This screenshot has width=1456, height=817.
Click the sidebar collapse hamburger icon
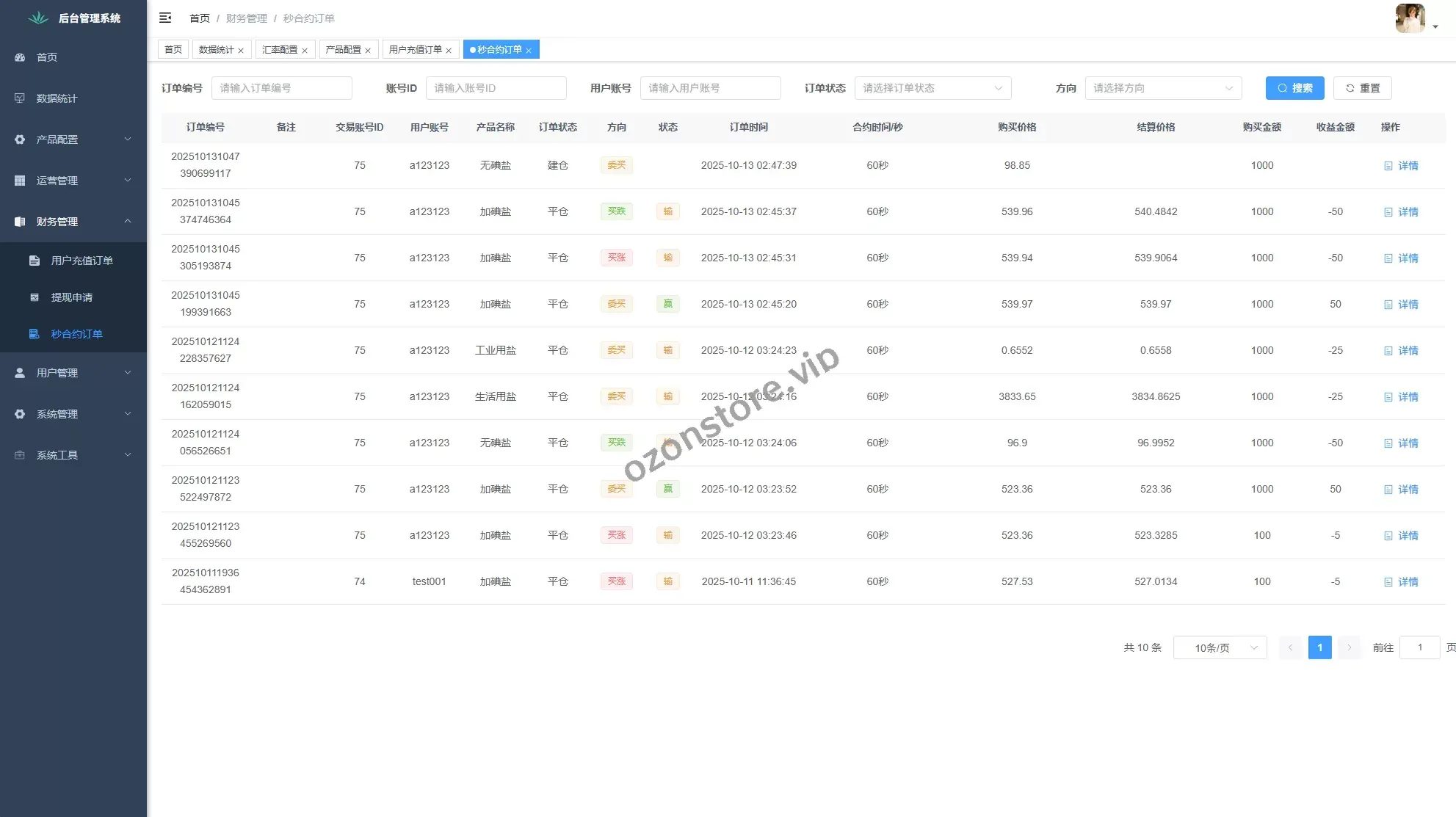pyautogui.click(x=165, y=18)
